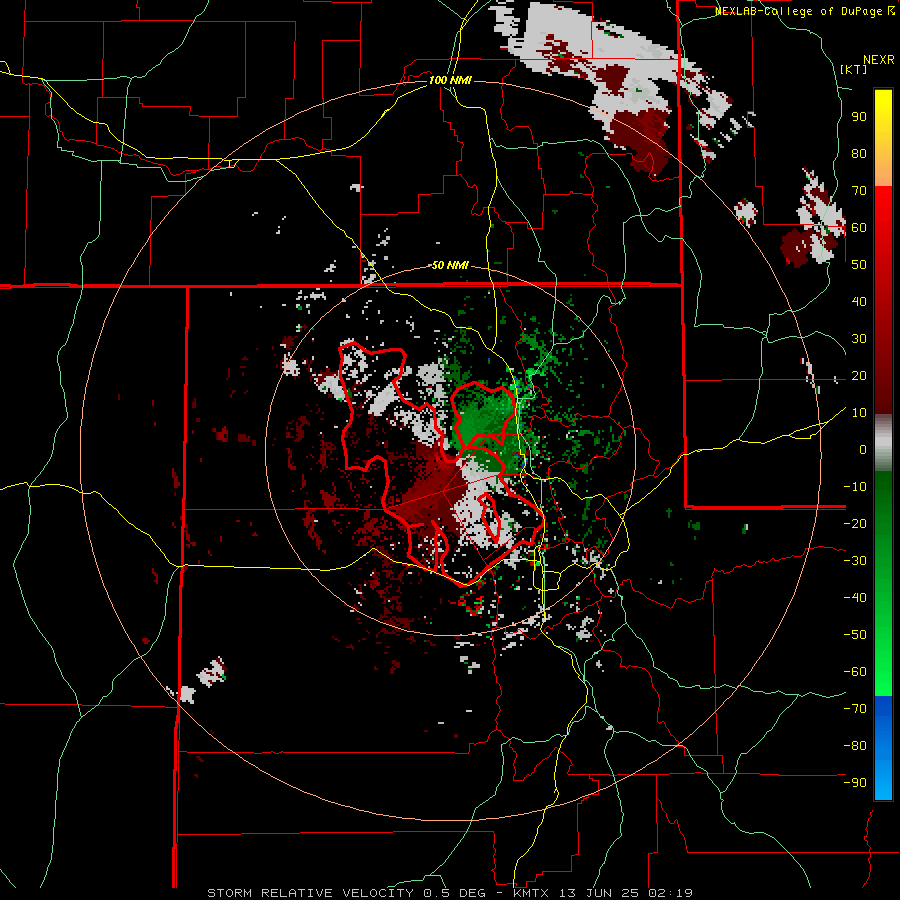
Task: Click the 70 value on velocity scale
Action: tap(859, 191)
